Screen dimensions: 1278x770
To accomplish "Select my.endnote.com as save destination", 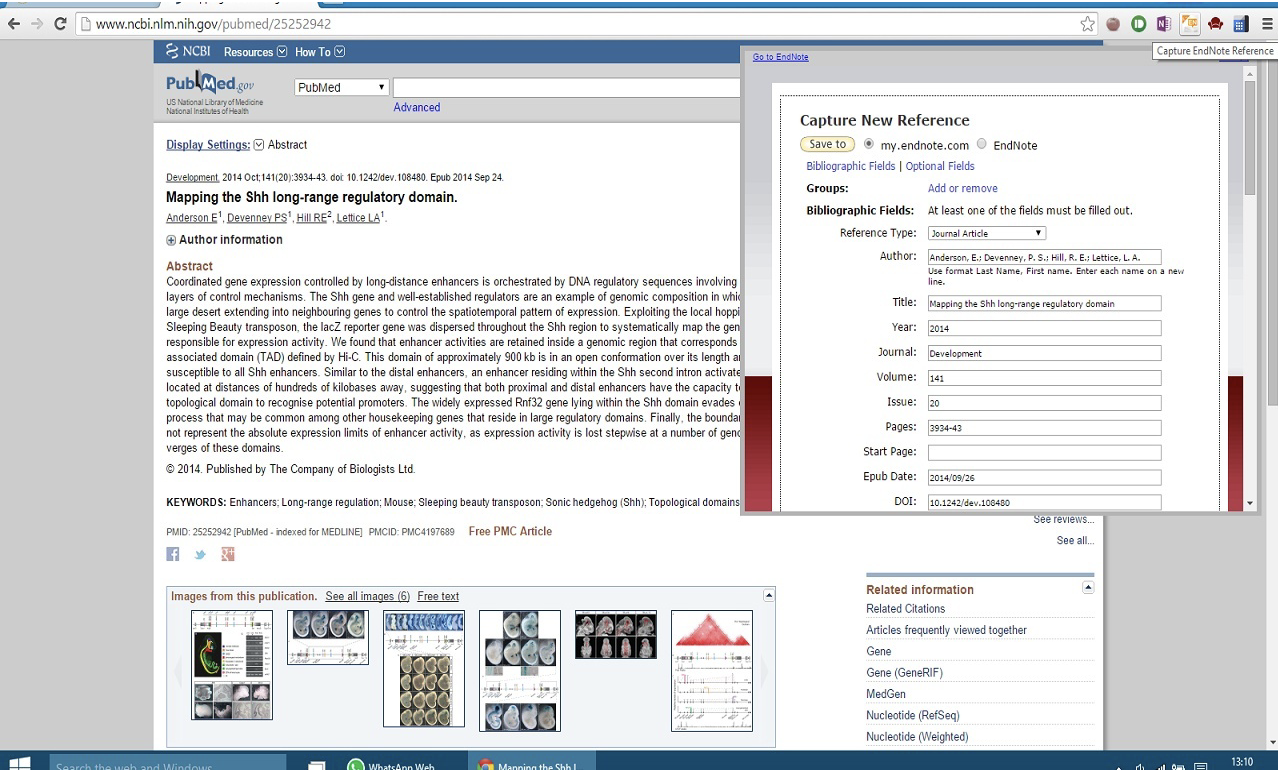I will [x=868, y=144].
